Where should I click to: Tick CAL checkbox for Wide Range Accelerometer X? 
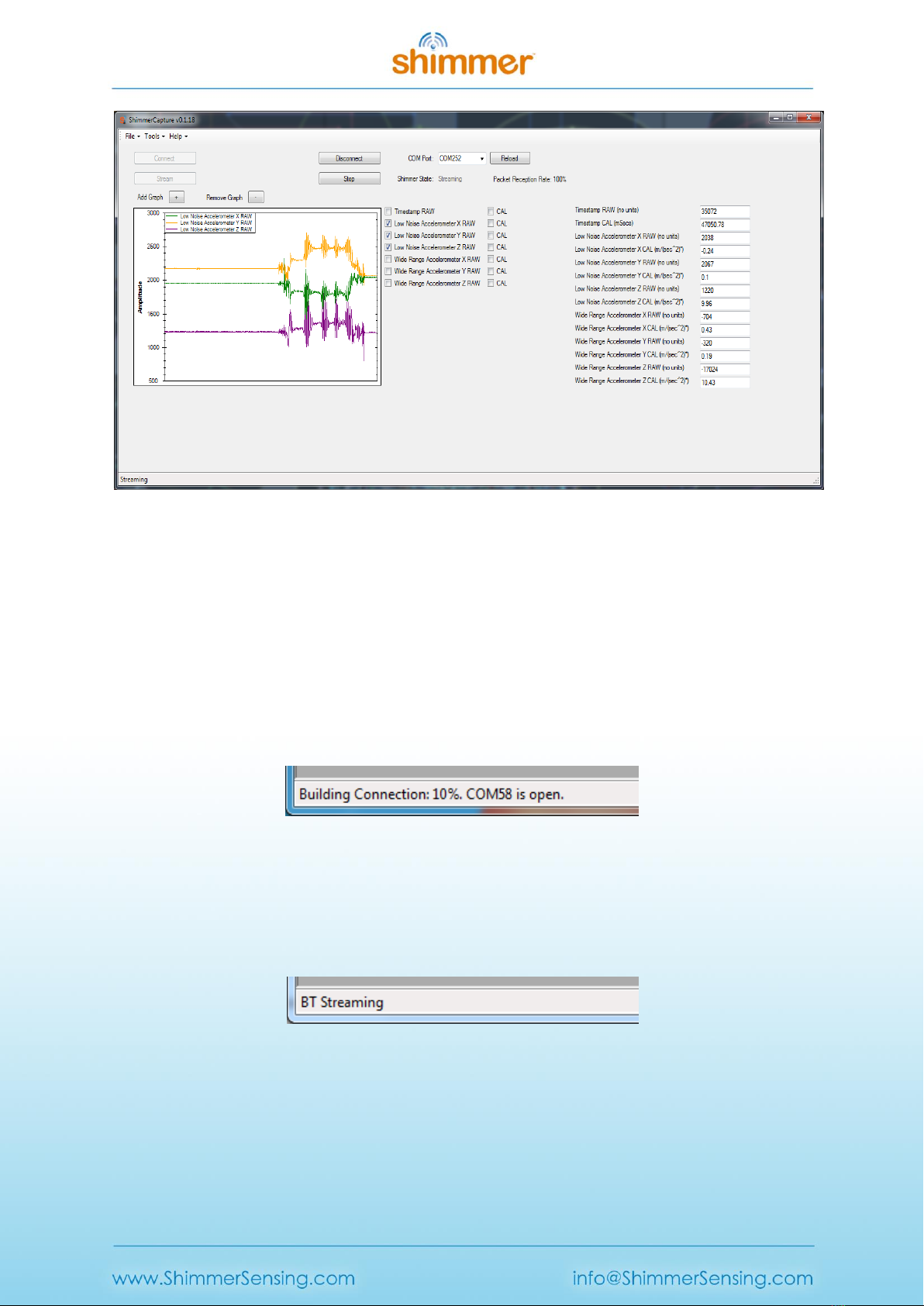click(x=491, y=260)
